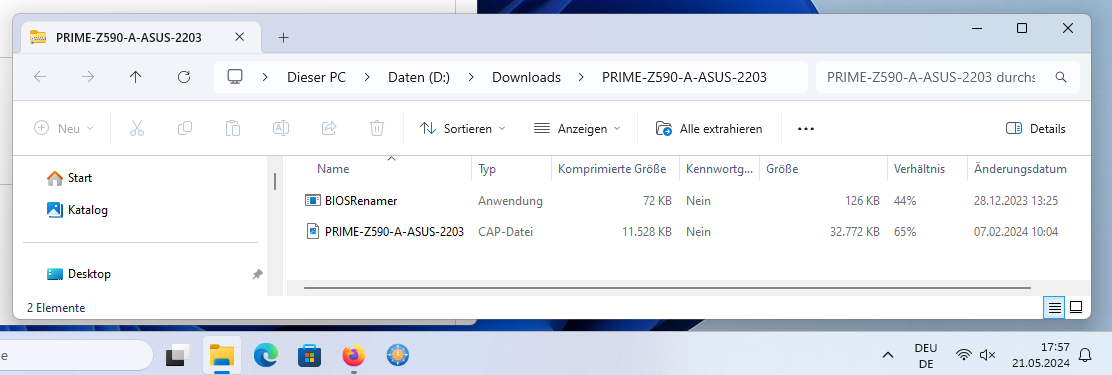This screenshot has height=375, width=1112.
Task: Select Start in navigation pane
Action: coord(70,178)
